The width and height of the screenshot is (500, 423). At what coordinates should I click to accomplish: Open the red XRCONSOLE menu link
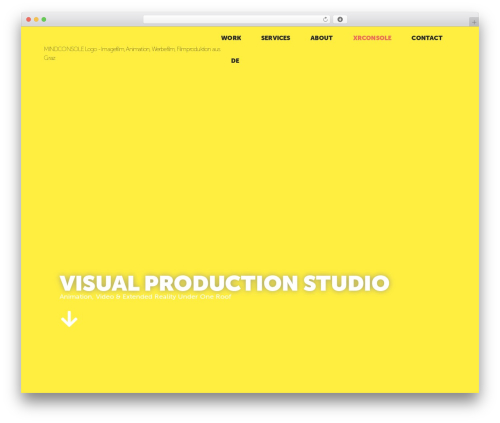(372, 38)
